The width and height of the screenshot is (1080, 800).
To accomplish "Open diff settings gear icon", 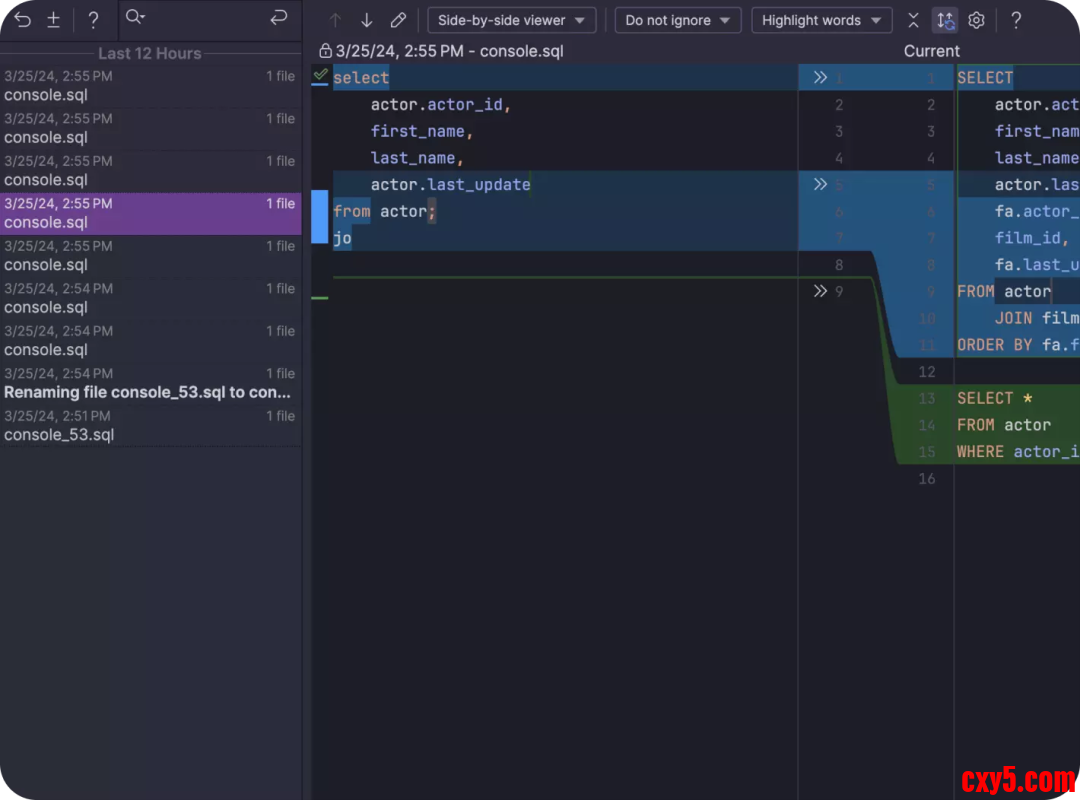I will [x=977, y=20].
